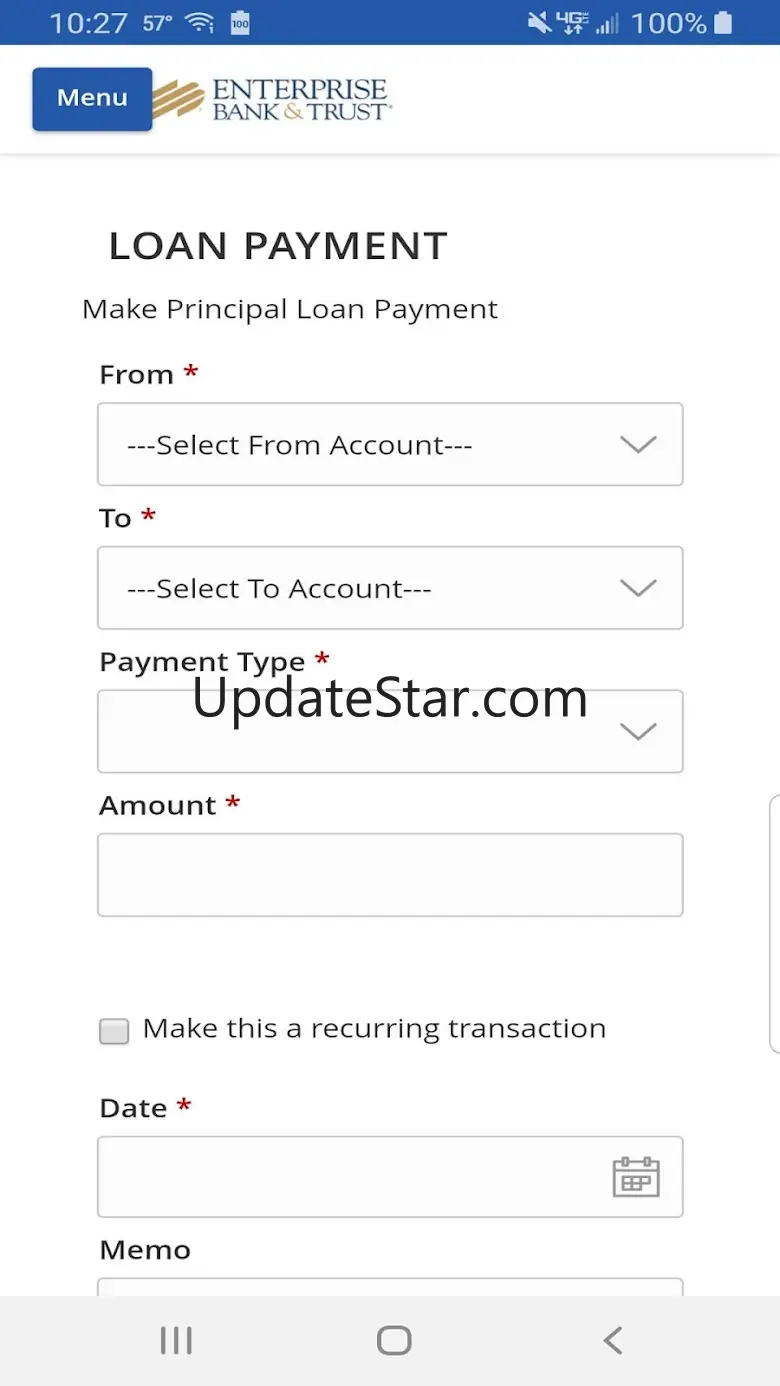The image size is (780, 1386).
Task: Click chevron arrow of From account
Action: click(x=637, y=445)
